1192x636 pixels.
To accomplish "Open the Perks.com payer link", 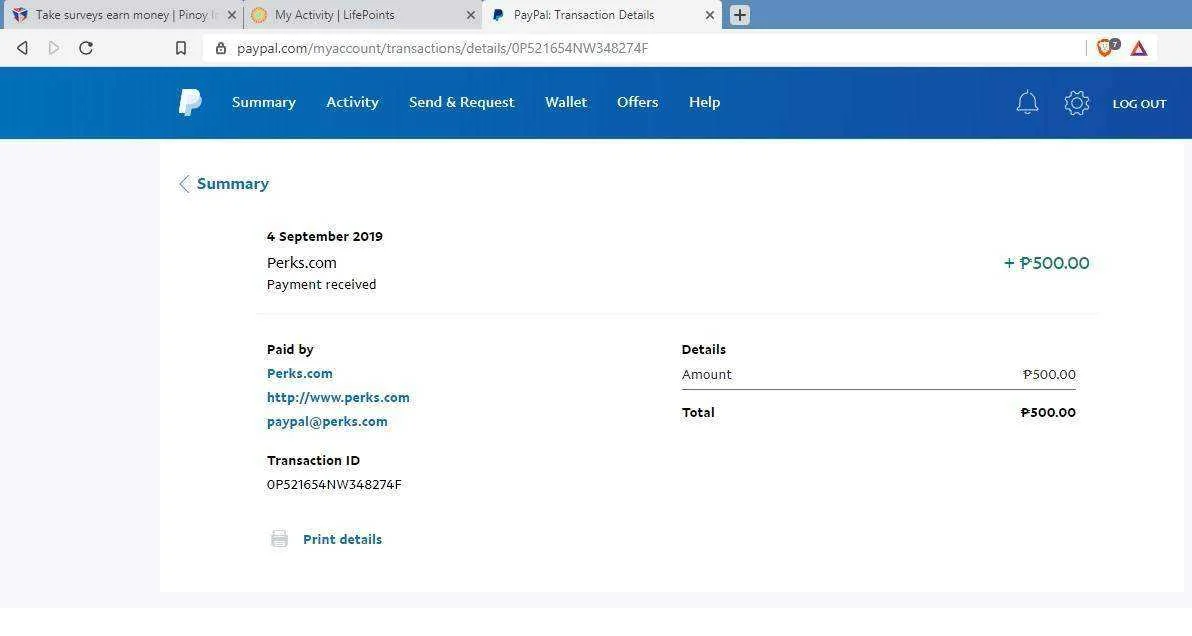I will [300, 373].
